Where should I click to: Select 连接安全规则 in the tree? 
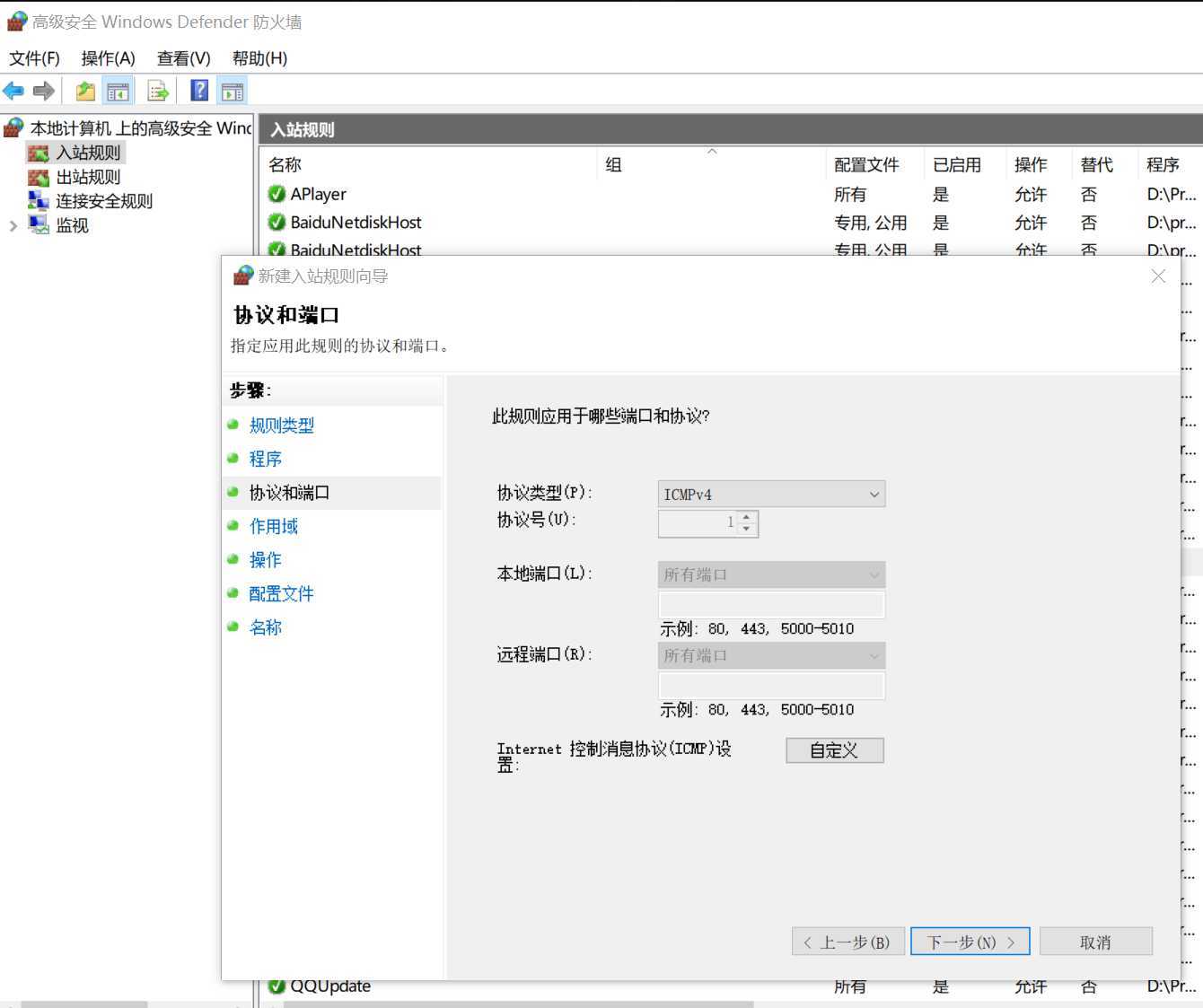pos(104,201)
